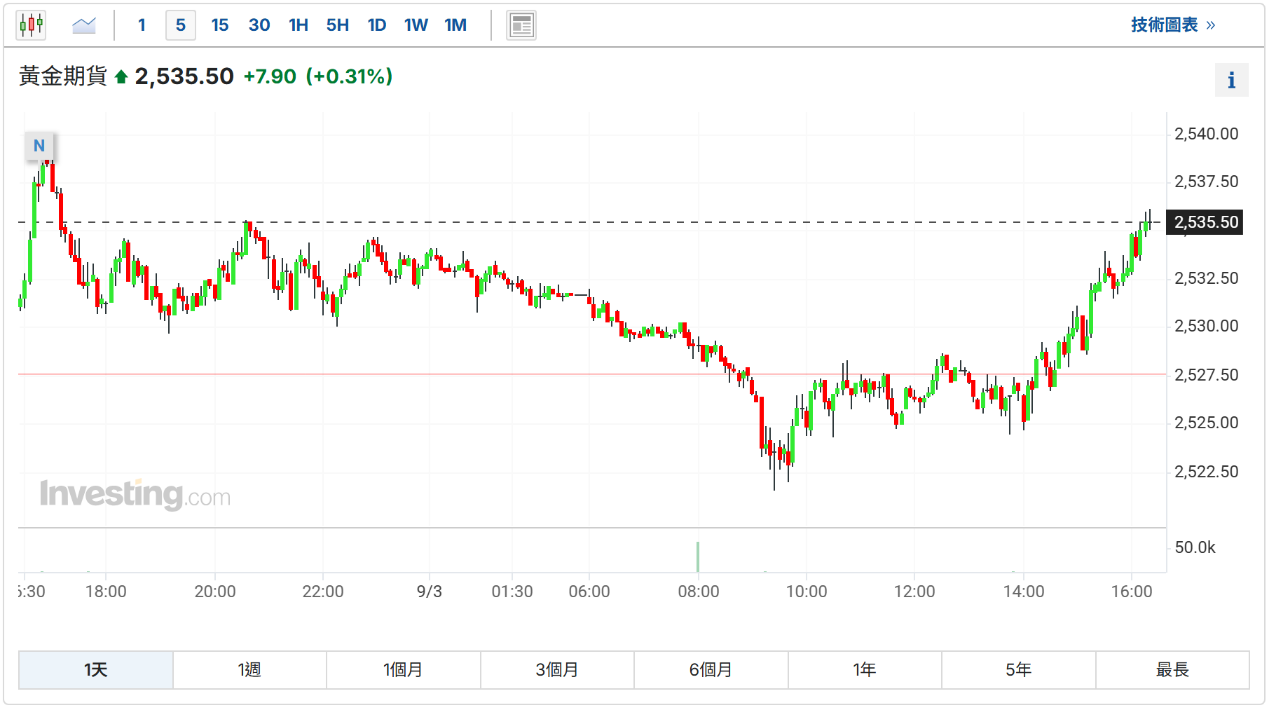Show the 最長 maximum range
The image size is (1269, 710).
1172,670
